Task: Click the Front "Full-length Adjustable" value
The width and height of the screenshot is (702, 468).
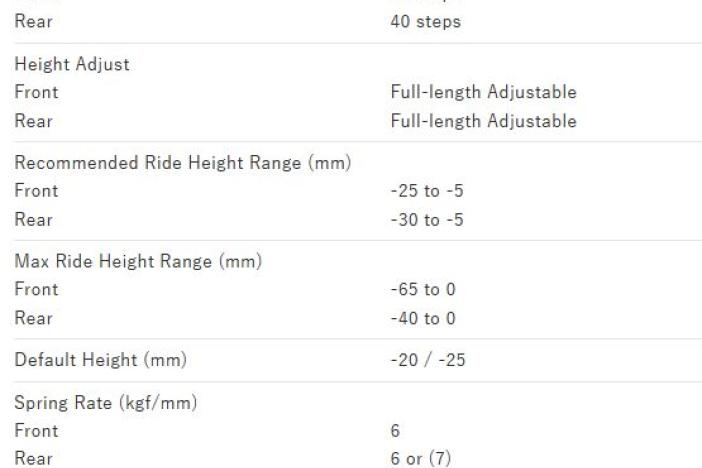Action: [x=484, y=92]
